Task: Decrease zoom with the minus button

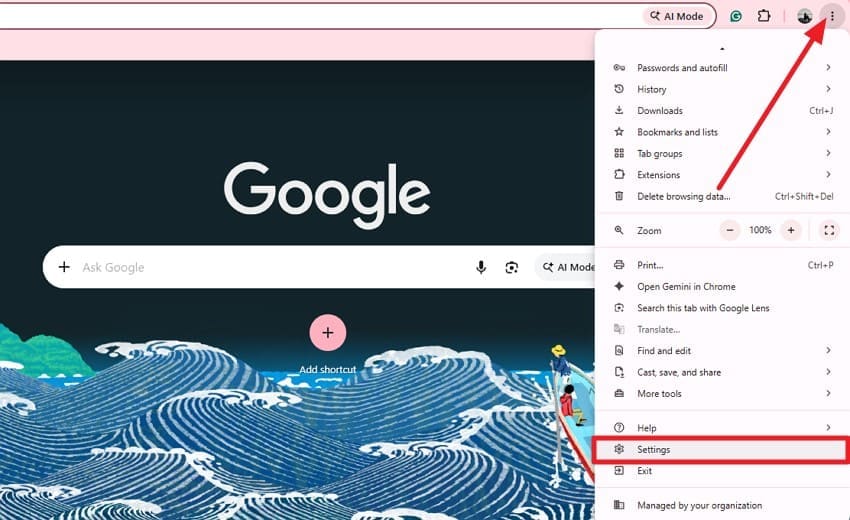Action: point(730,230)
